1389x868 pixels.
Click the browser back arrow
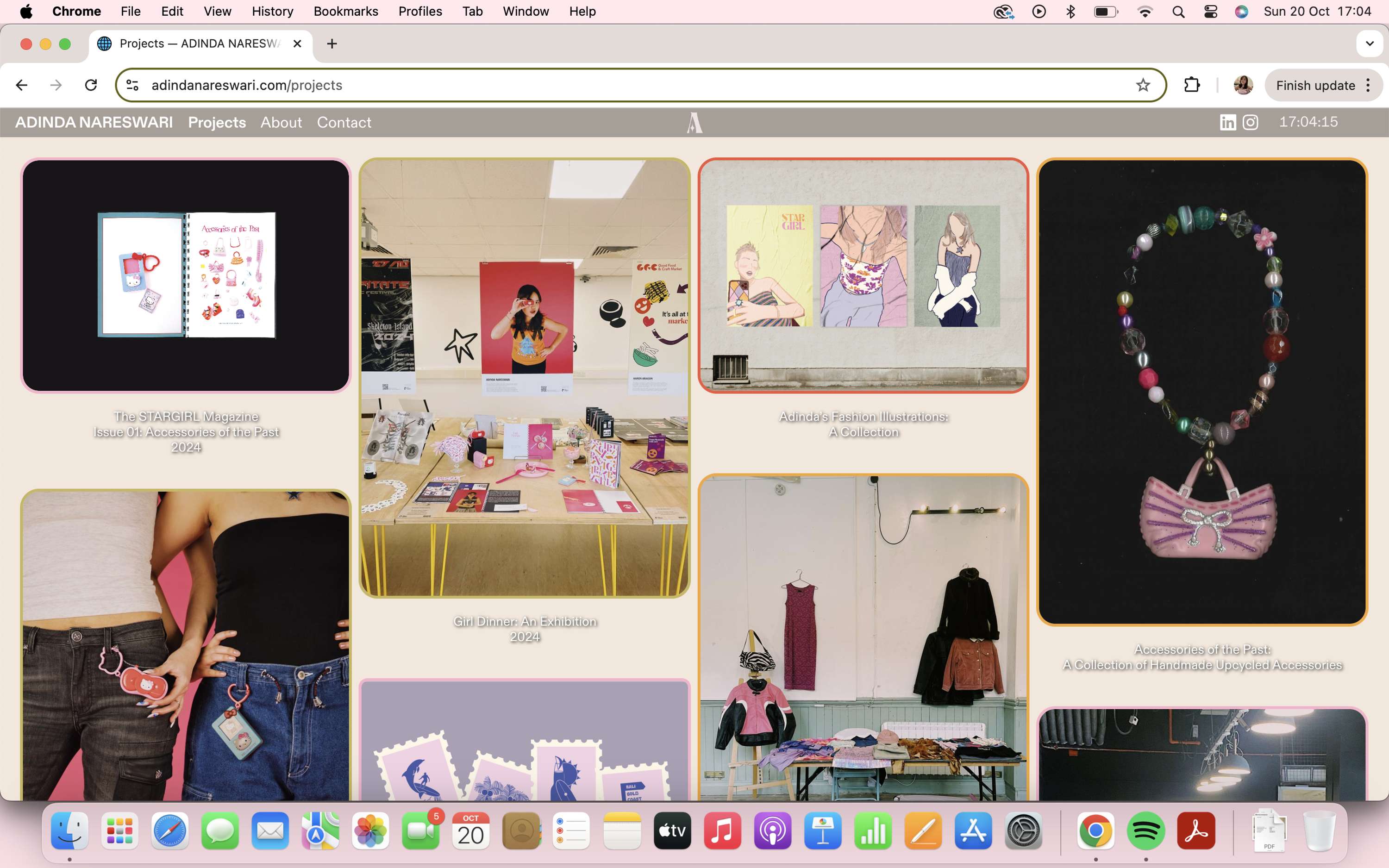22,85
